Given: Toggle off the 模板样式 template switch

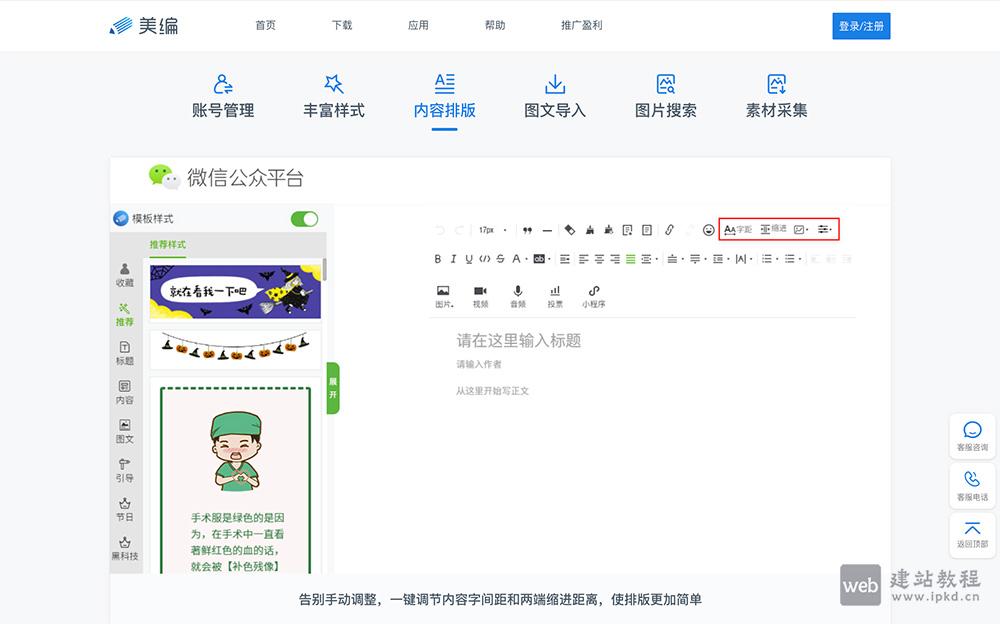Looking at the screenshot, I should click(303, 218).
